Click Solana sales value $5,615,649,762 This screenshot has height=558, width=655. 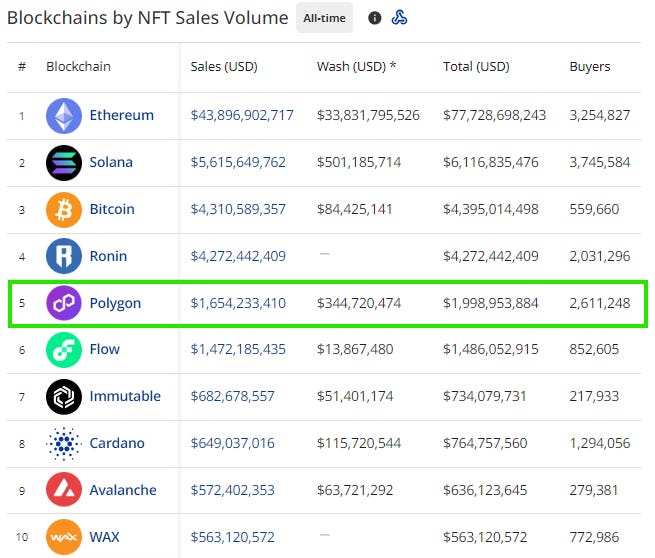[x=238, y=162]
